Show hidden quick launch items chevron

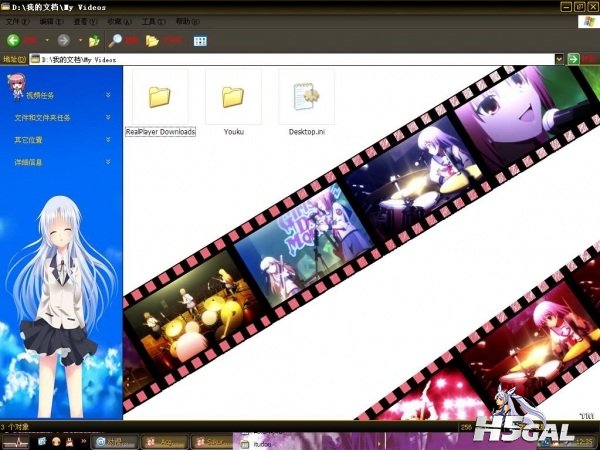[x=82, y=442]
